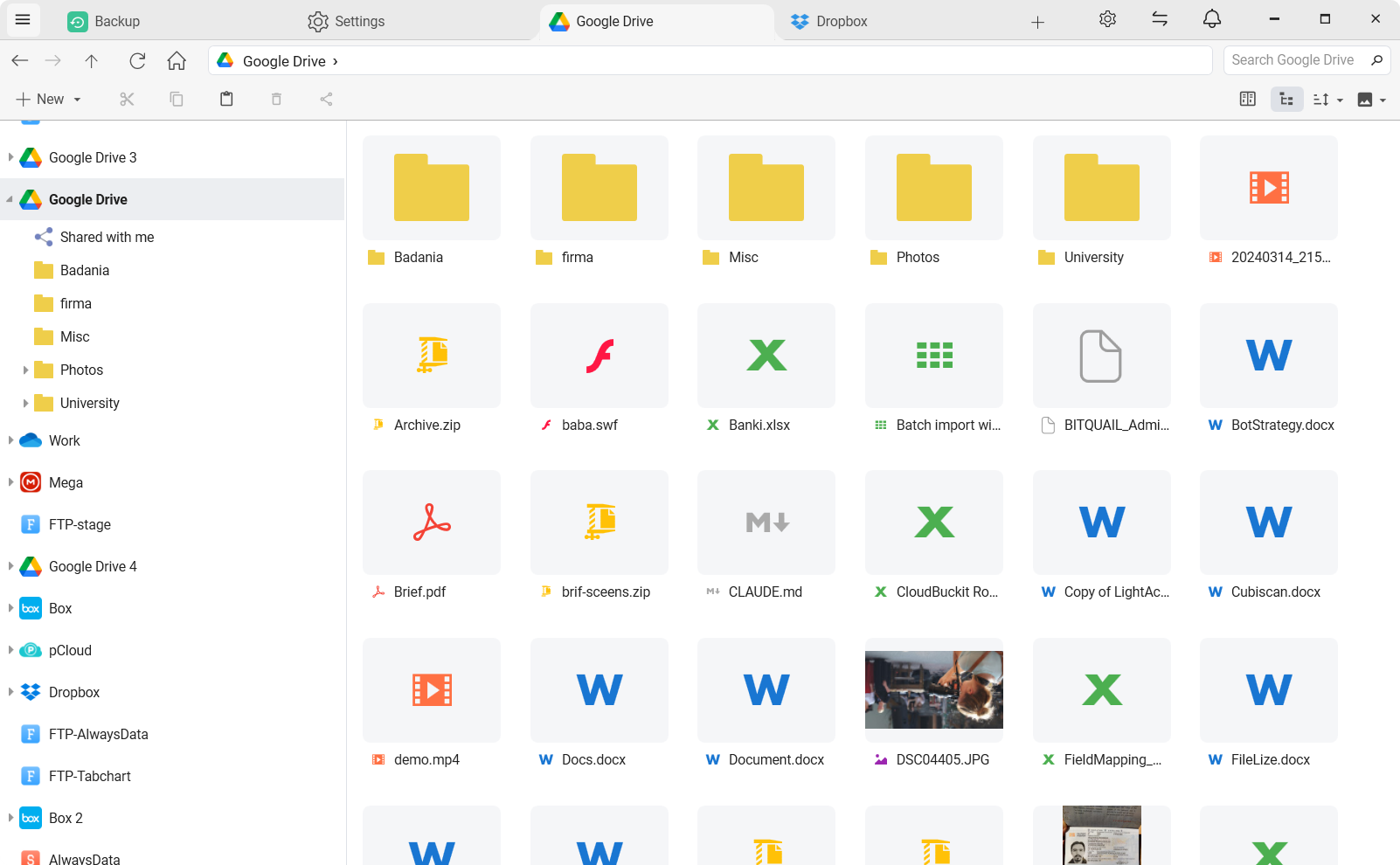Click in the Search Google Drive field
Image resolution: width=1400 pixels, height=865 pixels.
(1293, 60)
